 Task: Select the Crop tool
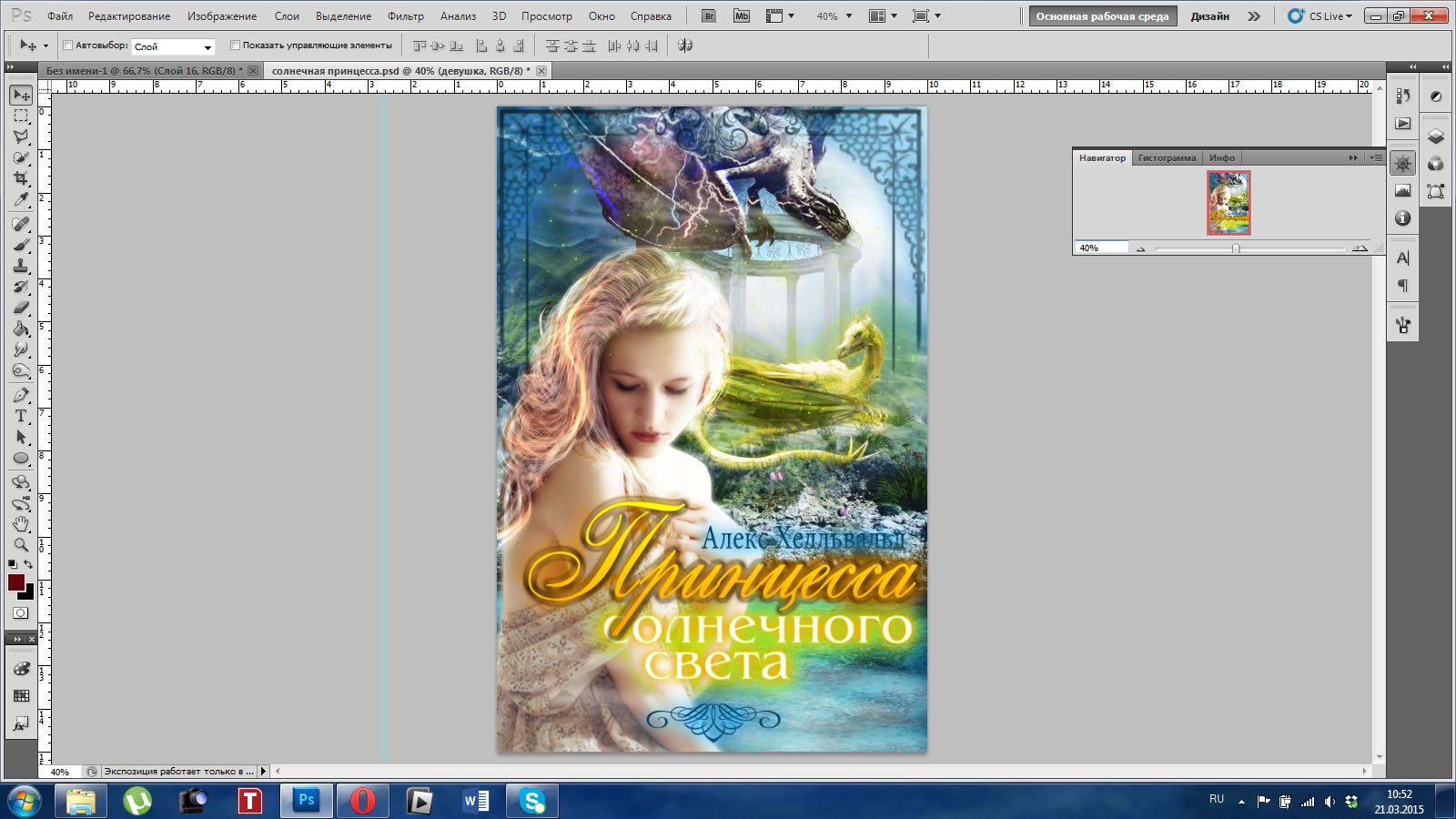21,179
